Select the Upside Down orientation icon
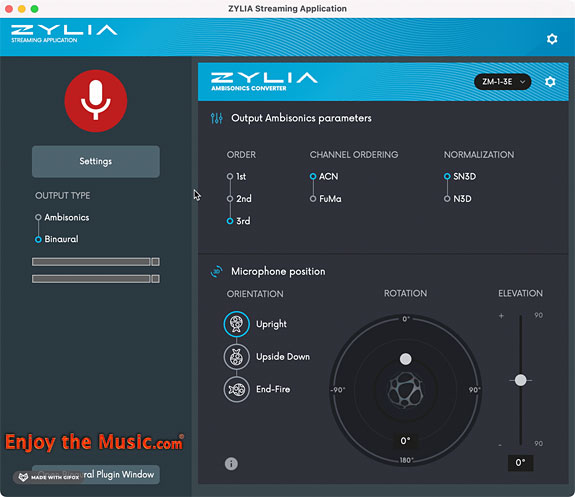This screenshot has height=497, width=575. (x=237, y=357)
